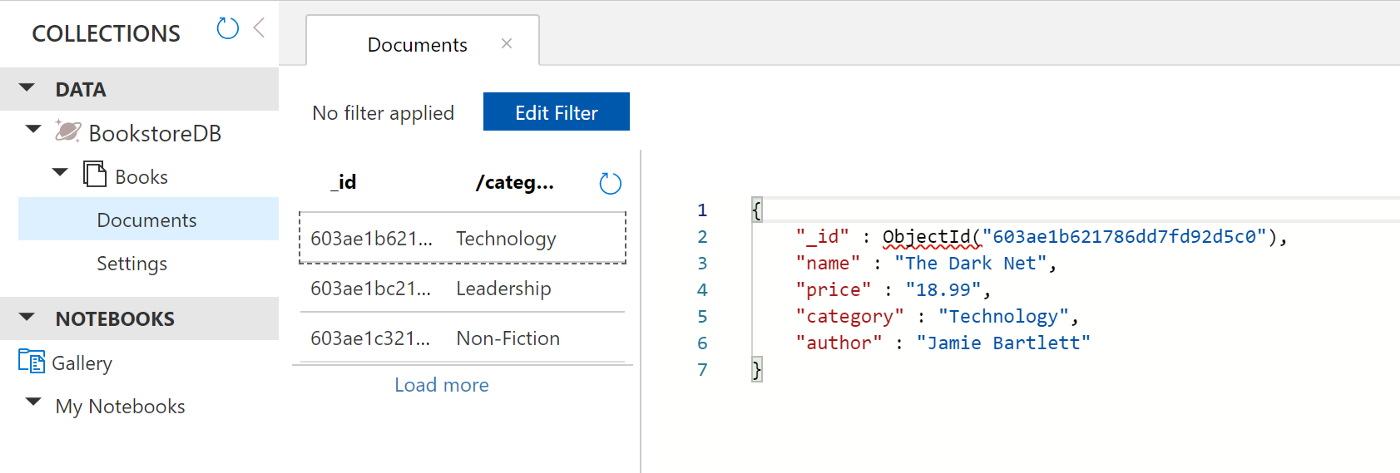Collapse the NOTEBOOKS section
Screen dimensions: 1400x473
pyautogui.click(x=28, y=318)
